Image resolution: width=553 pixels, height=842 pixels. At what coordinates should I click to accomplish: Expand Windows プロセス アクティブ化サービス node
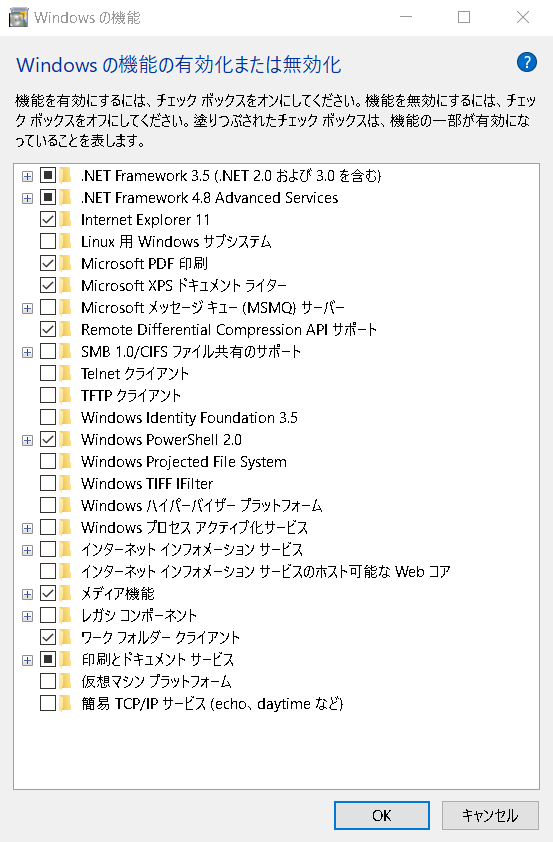pyautogui.click(x=27, y=528)
